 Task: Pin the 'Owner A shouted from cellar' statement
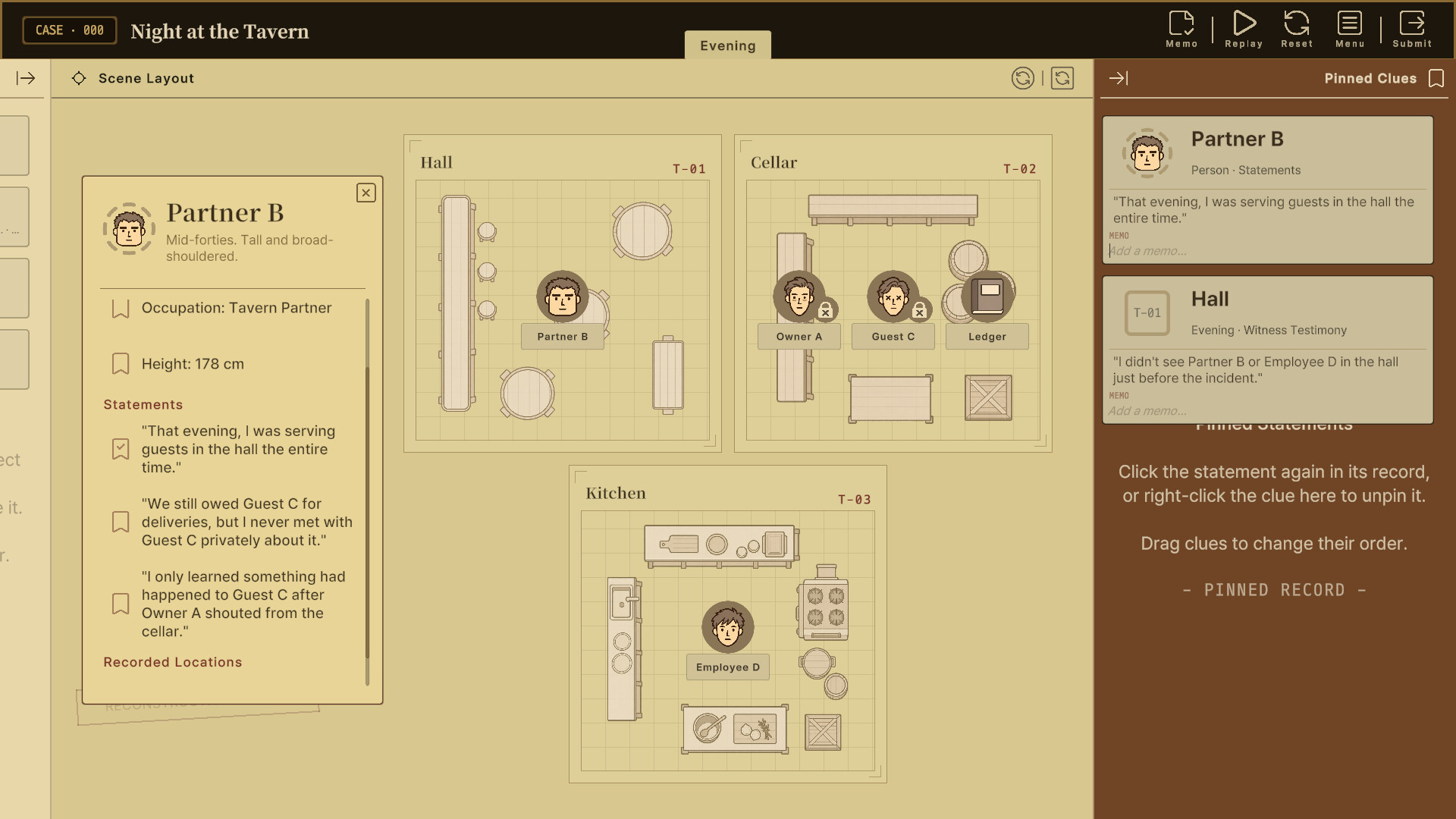[121, 604]
